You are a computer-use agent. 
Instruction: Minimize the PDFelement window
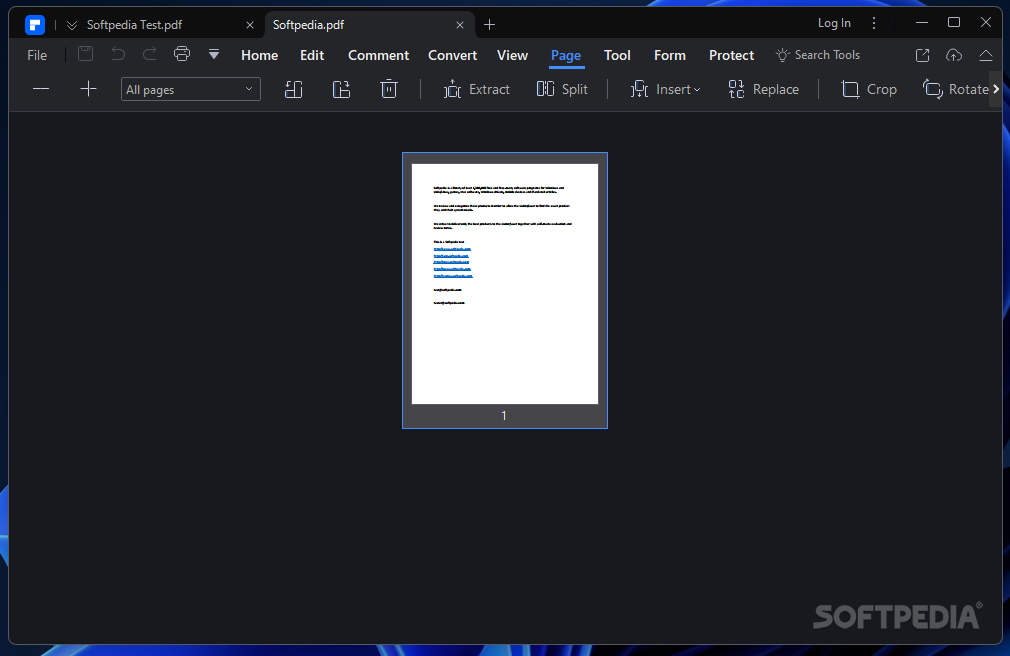922,23
